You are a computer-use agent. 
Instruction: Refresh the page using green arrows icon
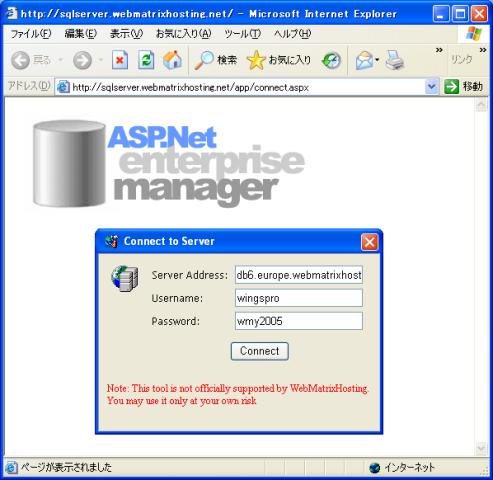tap(146, 60)
